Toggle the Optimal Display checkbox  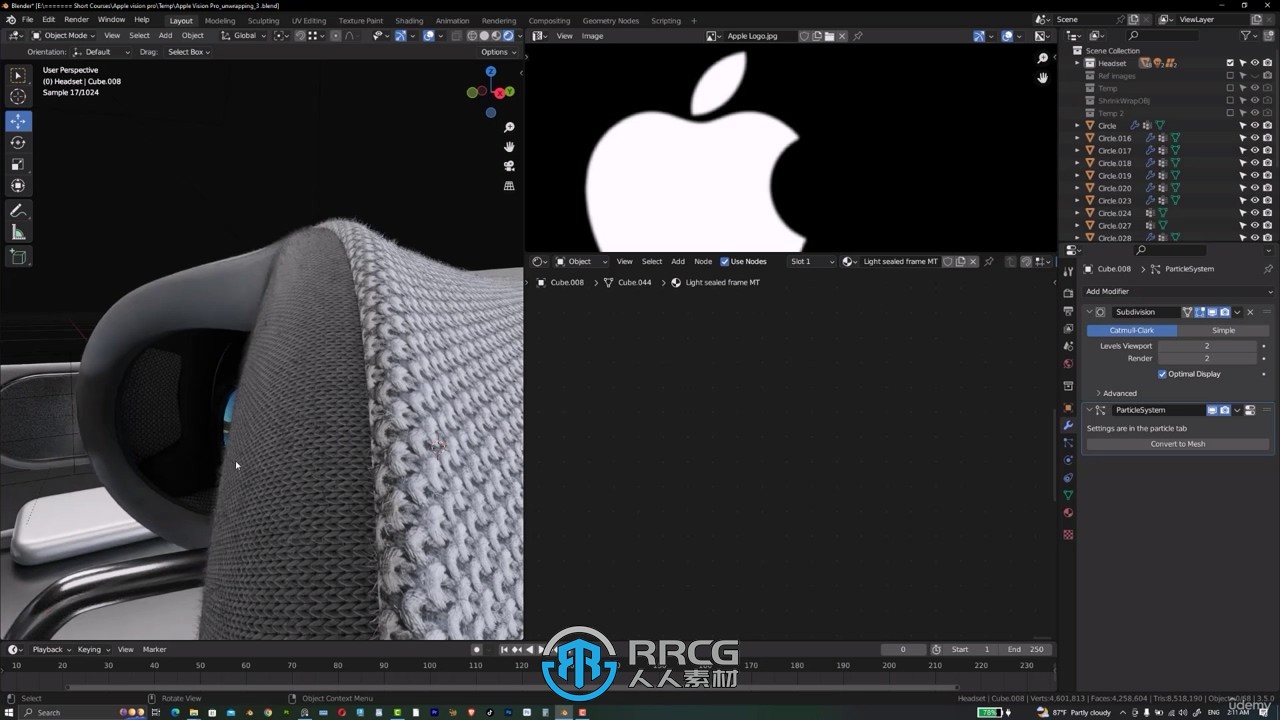click(1162, 374)
